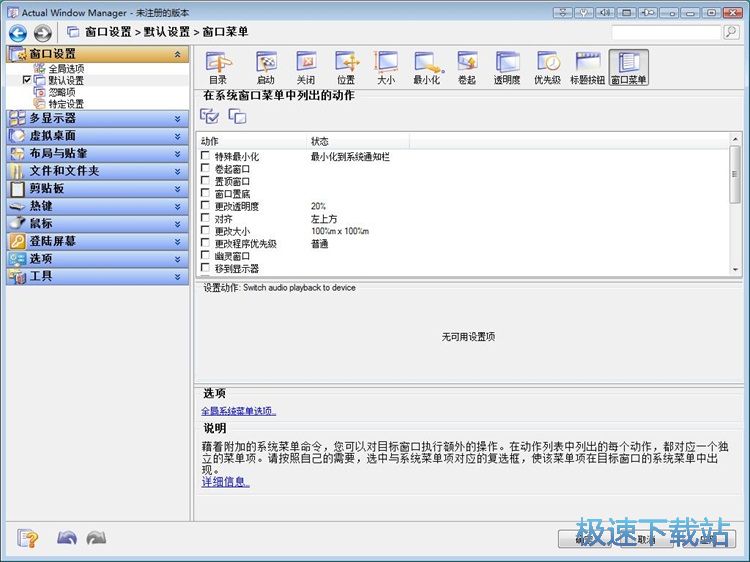The image size is (750, 562).
Task: Enable the 置顶窗口 checkbox
Action: point(205,180)
